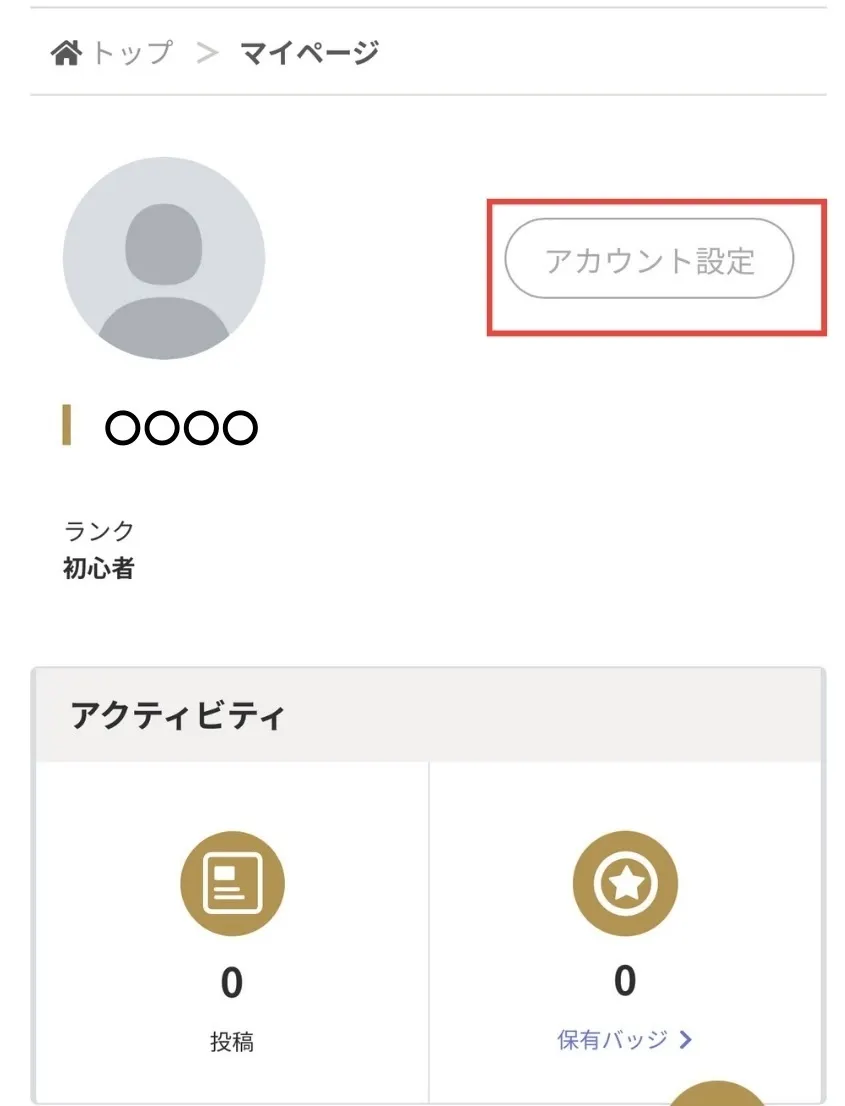This screenshot has width=845, height=1106.
Task: Click the default profile avatar image
Action: point(164,258)
